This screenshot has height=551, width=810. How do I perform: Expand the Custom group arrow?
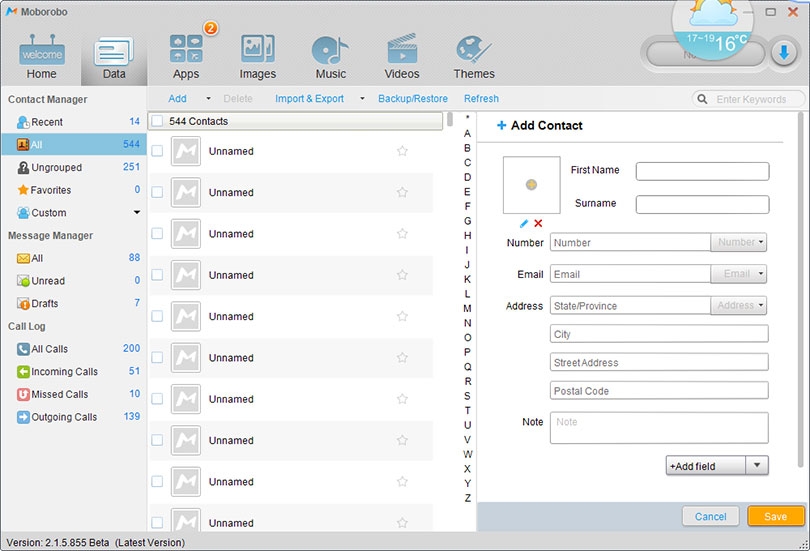click(137, 212)
